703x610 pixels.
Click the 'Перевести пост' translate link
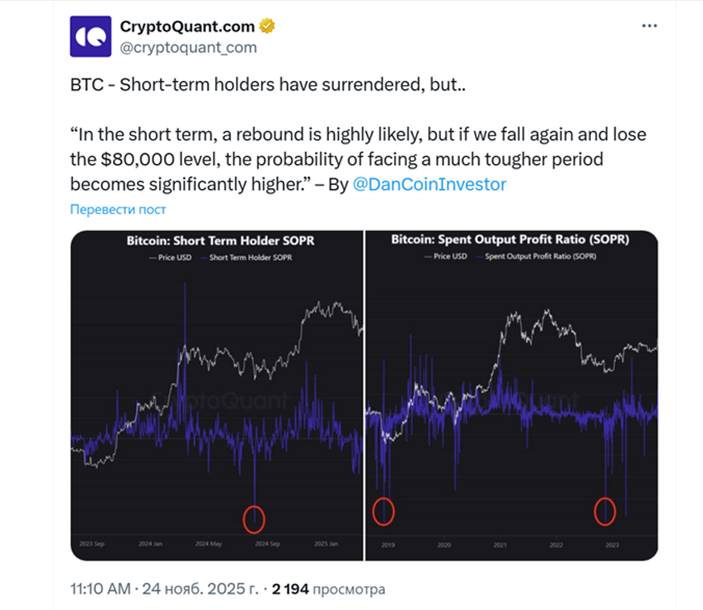(x=118, y=209)
